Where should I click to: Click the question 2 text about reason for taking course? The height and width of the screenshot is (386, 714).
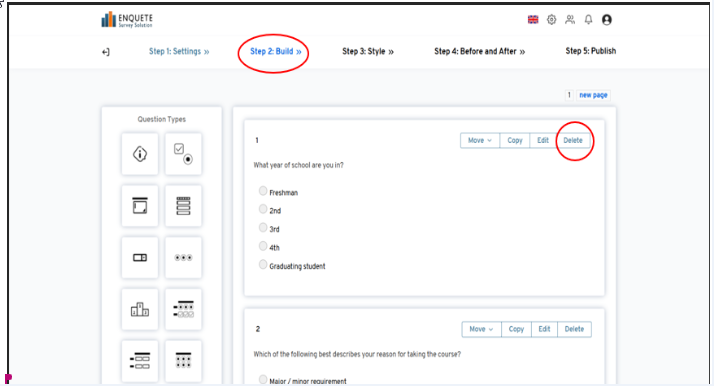357,354
